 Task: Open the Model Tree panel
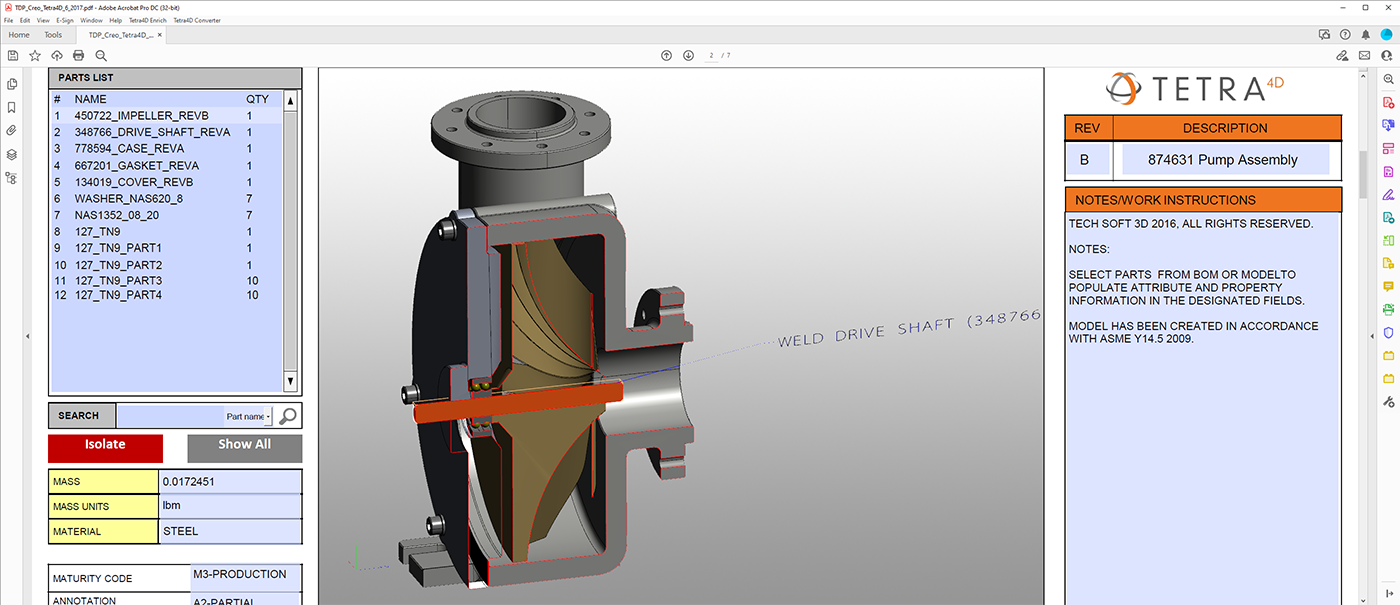click(11, 178)
